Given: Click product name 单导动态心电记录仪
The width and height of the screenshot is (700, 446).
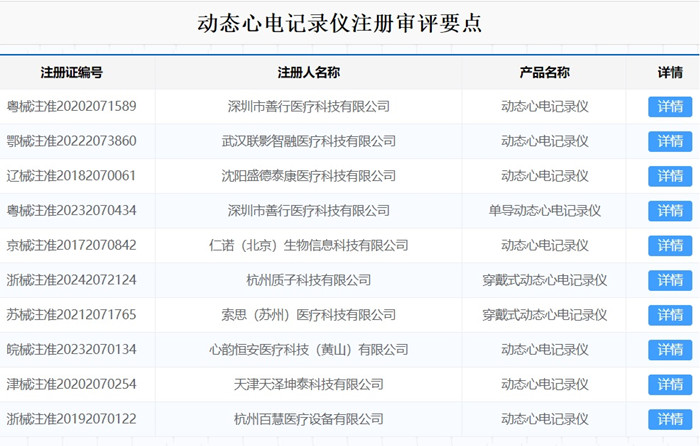Looking at the screenshot, I should tap(544, 211).
